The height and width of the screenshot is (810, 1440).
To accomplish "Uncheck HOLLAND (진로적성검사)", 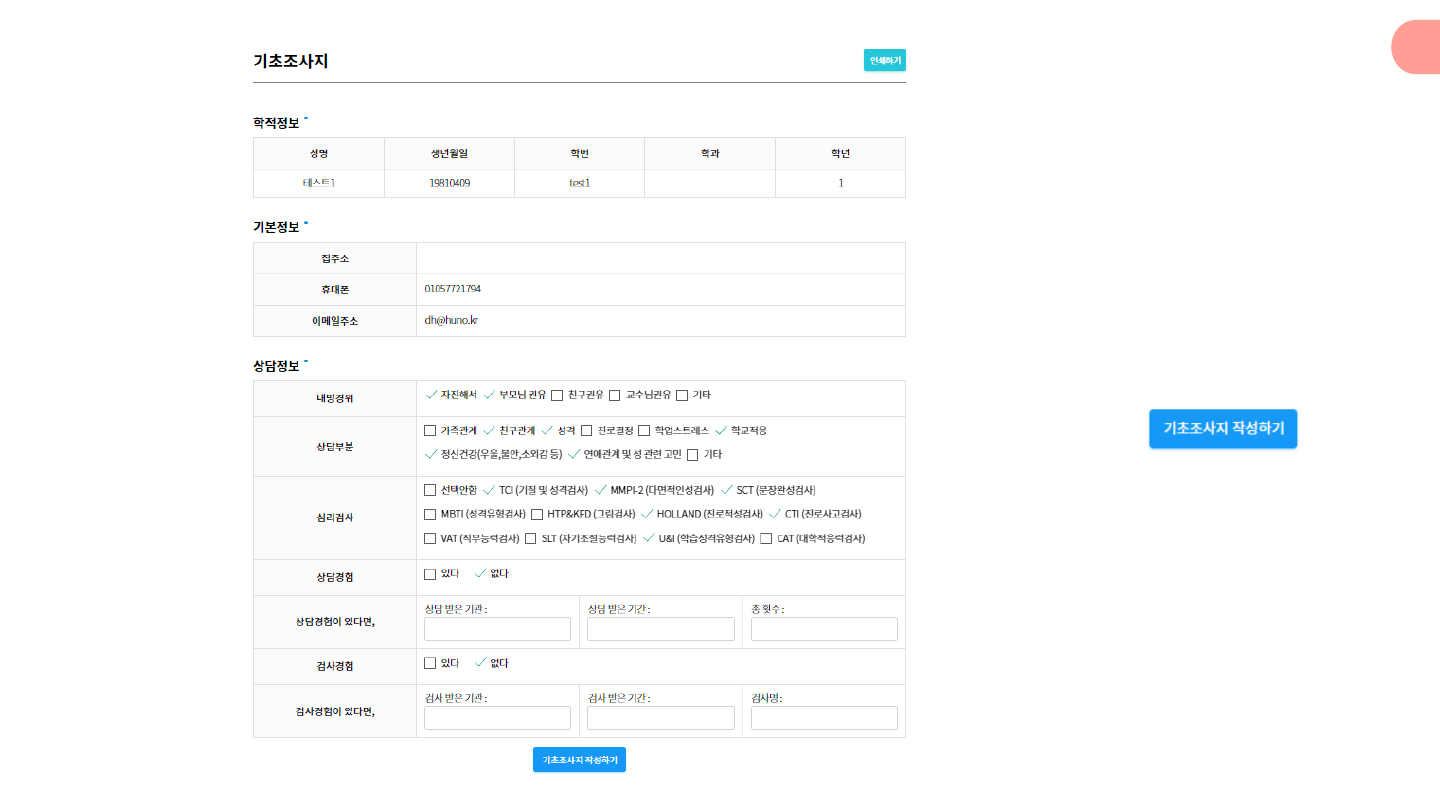I will pyautogui.click(x=647, y=514).
